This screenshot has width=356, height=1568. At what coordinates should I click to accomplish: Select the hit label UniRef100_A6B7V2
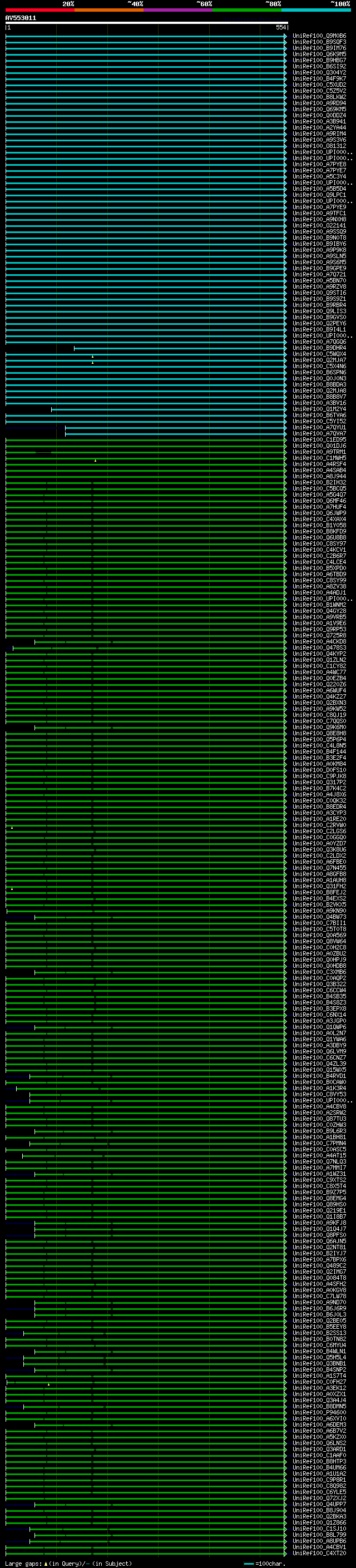[x=319, y=1431]
